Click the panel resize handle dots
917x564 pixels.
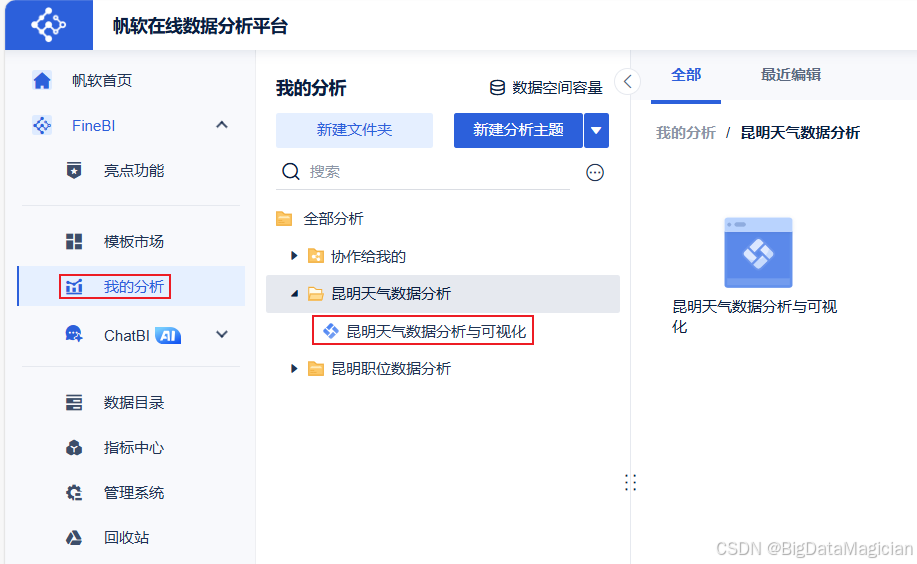click(x=630, y=482)
